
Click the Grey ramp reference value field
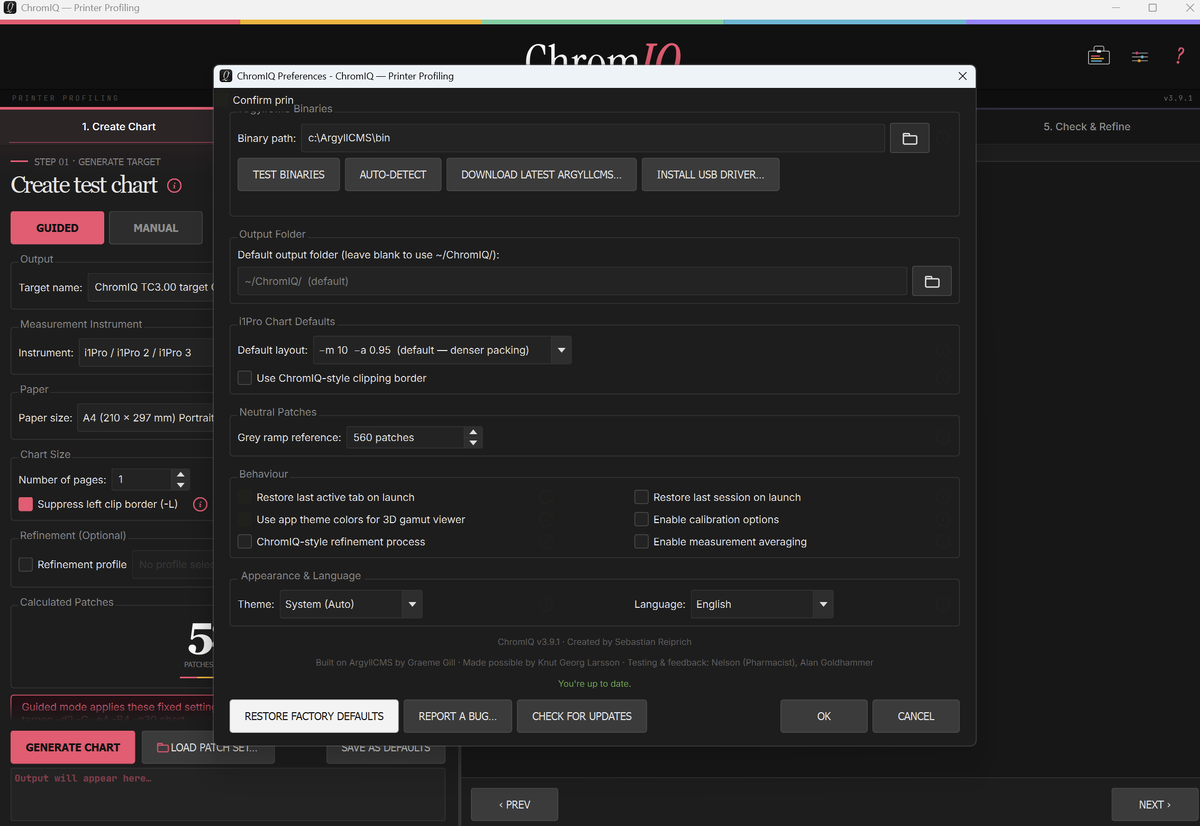[x=405, y=437]
